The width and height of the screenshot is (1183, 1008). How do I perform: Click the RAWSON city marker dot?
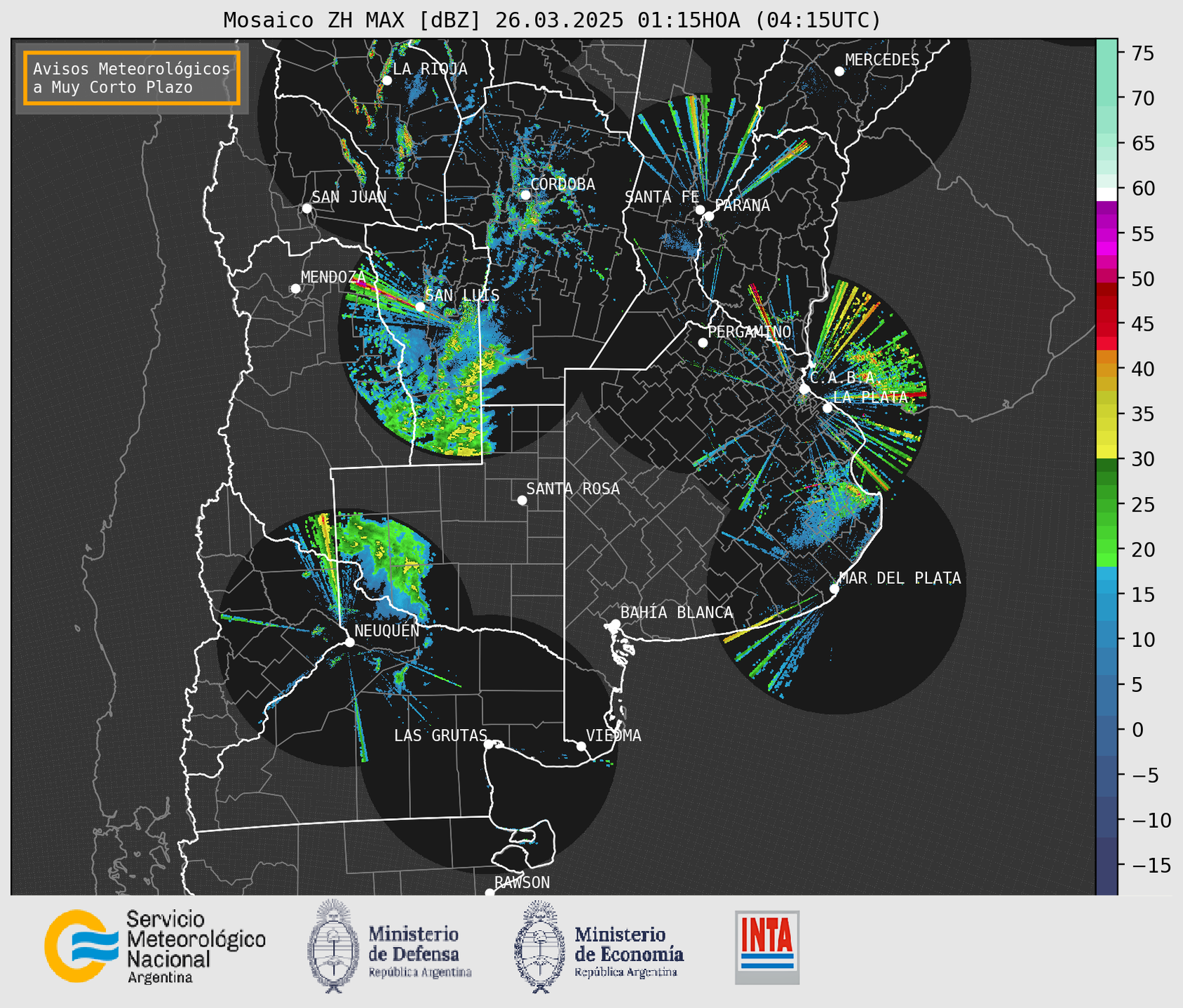489,892
